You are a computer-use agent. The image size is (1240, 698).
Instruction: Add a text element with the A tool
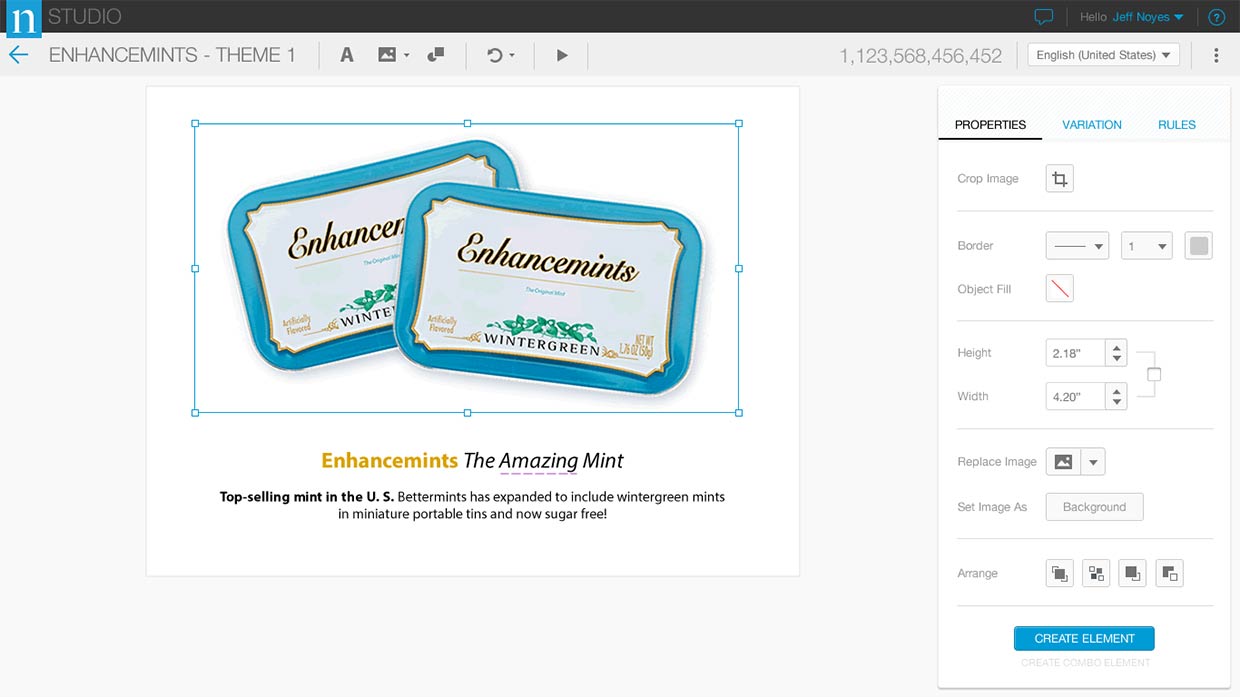pyautogui.click(x=347, y=55)
